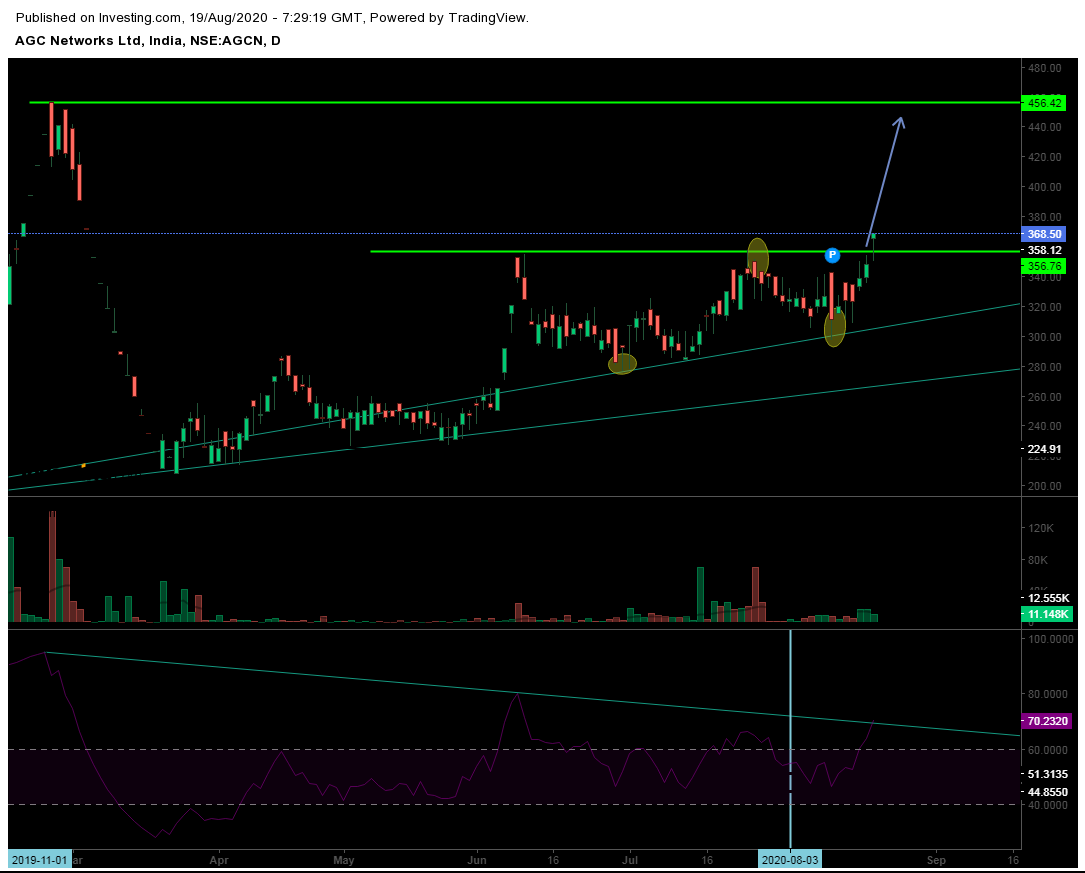This screenshot has height=873, width=1085.
Task: Select the green 456.42 price label
Action: click(1043, 103)
